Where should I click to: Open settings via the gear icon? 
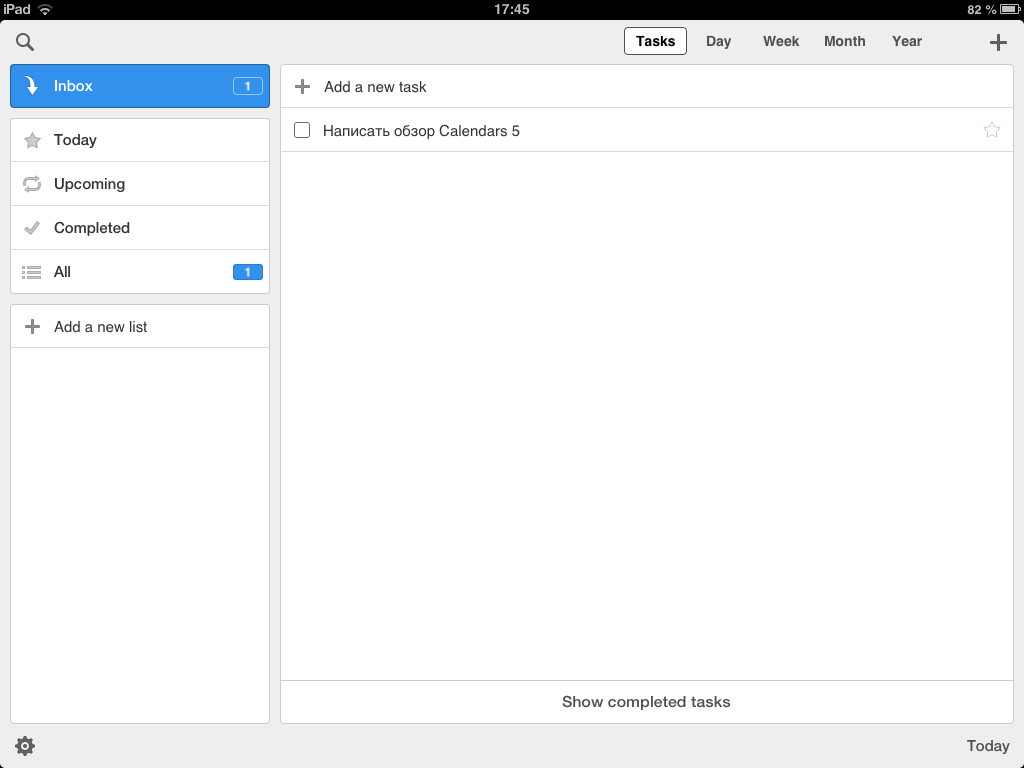[25, 746]
